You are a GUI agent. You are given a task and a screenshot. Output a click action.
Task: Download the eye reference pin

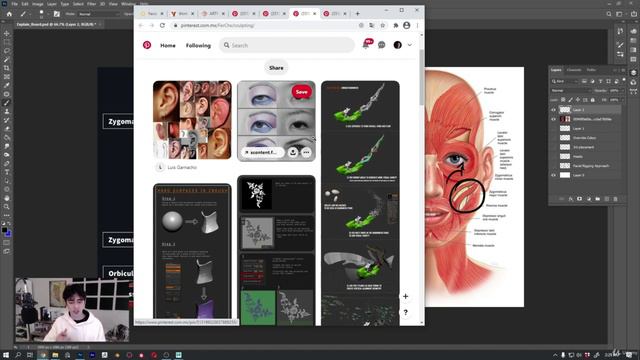[293, 152]
